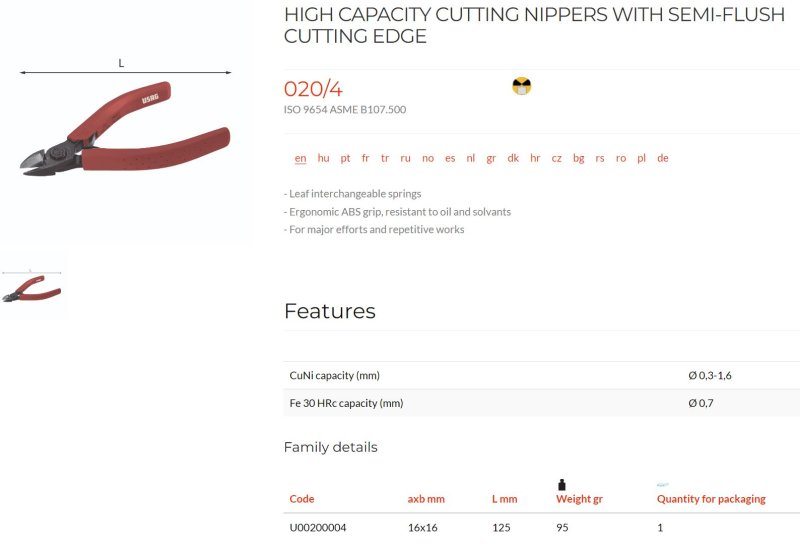This screenshot has width=800, height=555.
Task: Select the Polish (pl) language link
Action: [641, 158]
